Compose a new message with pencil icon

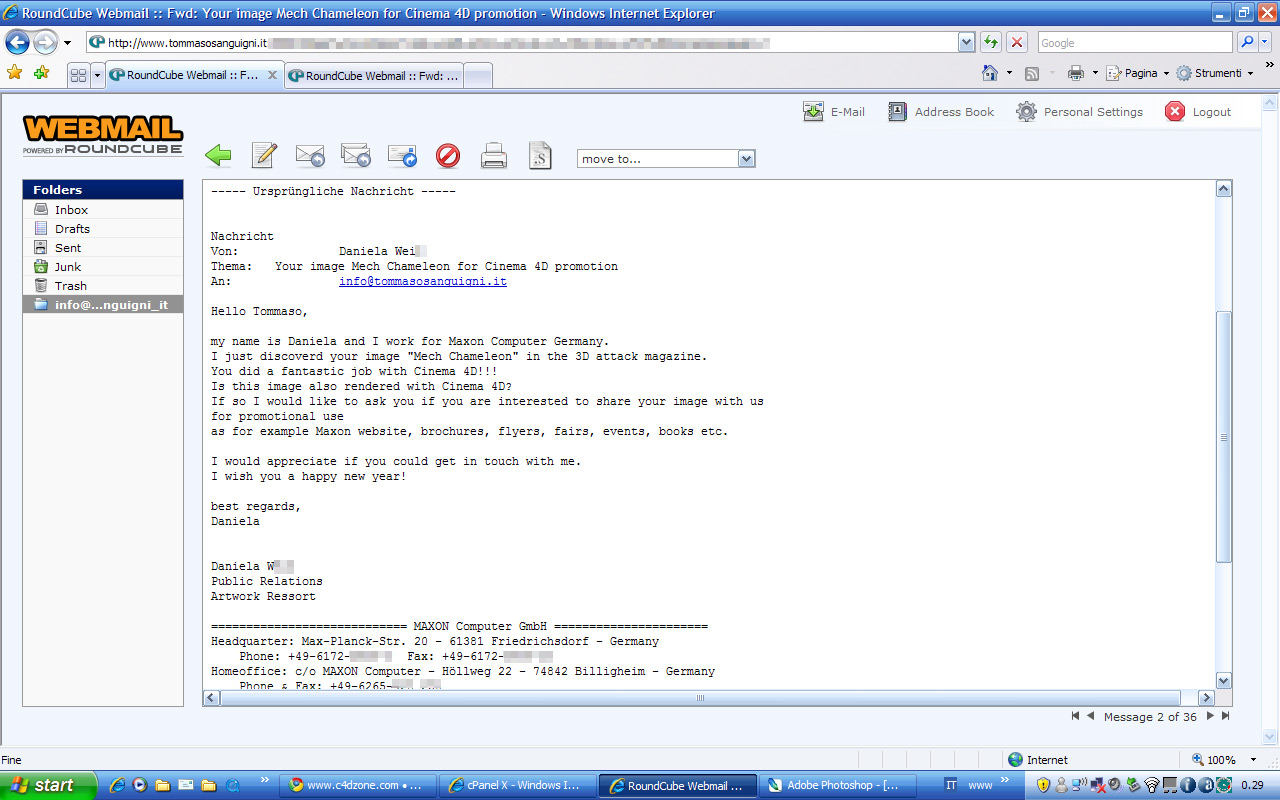click(264, 155)
